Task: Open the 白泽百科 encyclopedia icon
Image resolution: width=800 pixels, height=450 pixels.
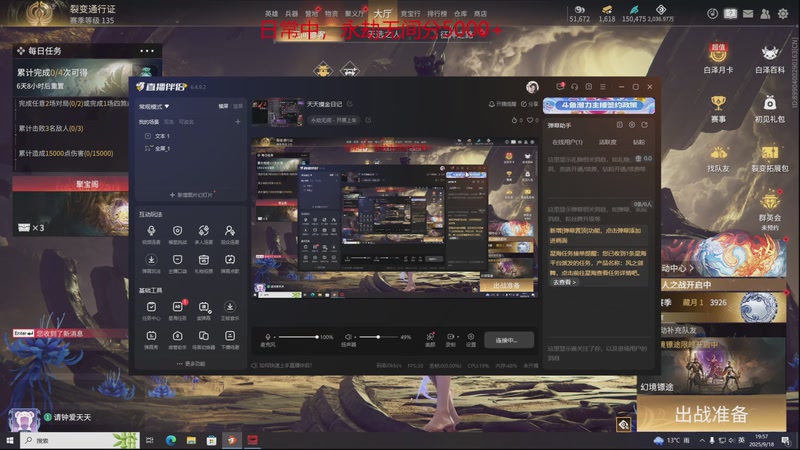Action: [769, 54]
